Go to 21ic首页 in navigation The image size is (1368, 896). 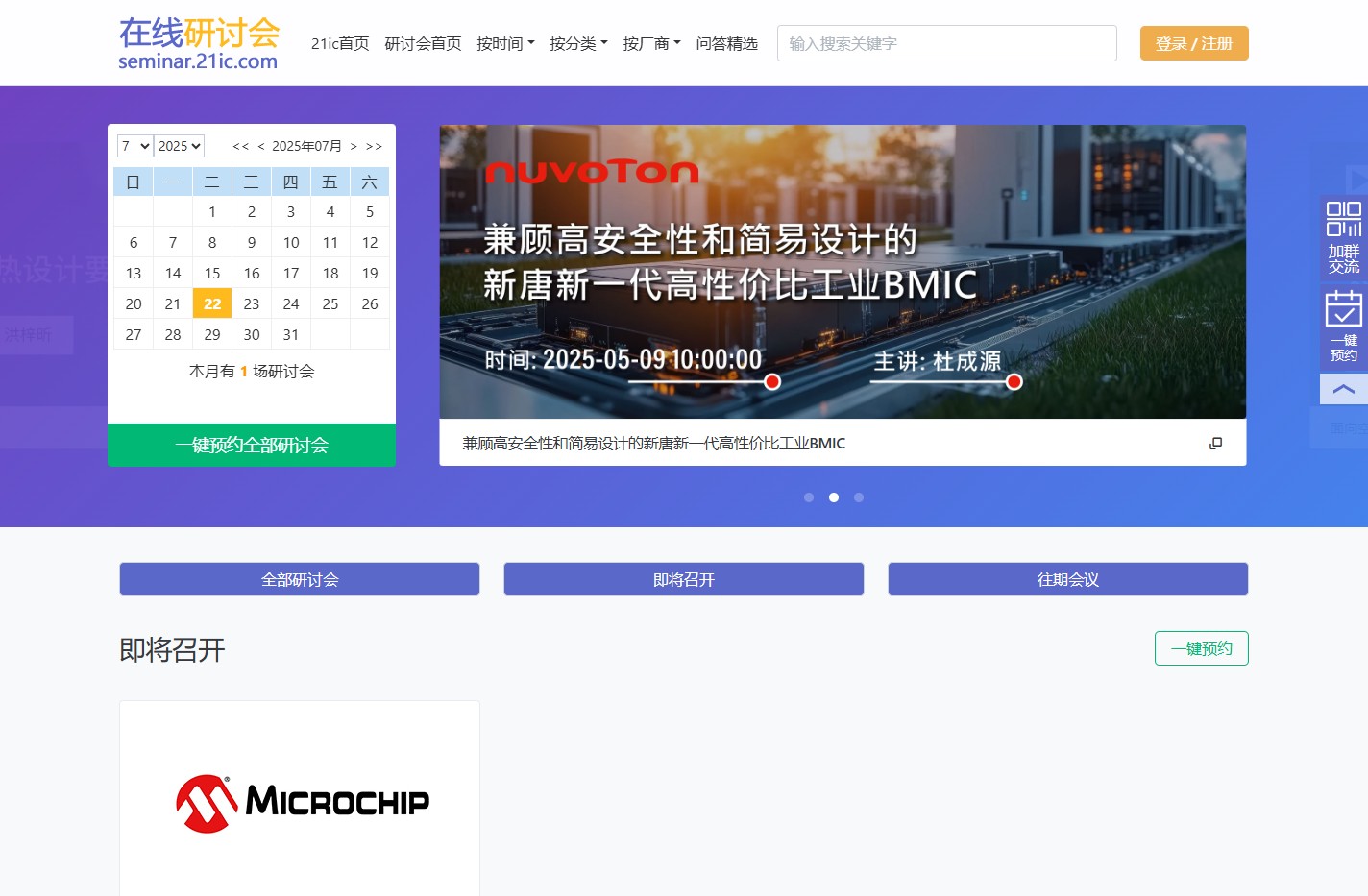pos(340,43)
